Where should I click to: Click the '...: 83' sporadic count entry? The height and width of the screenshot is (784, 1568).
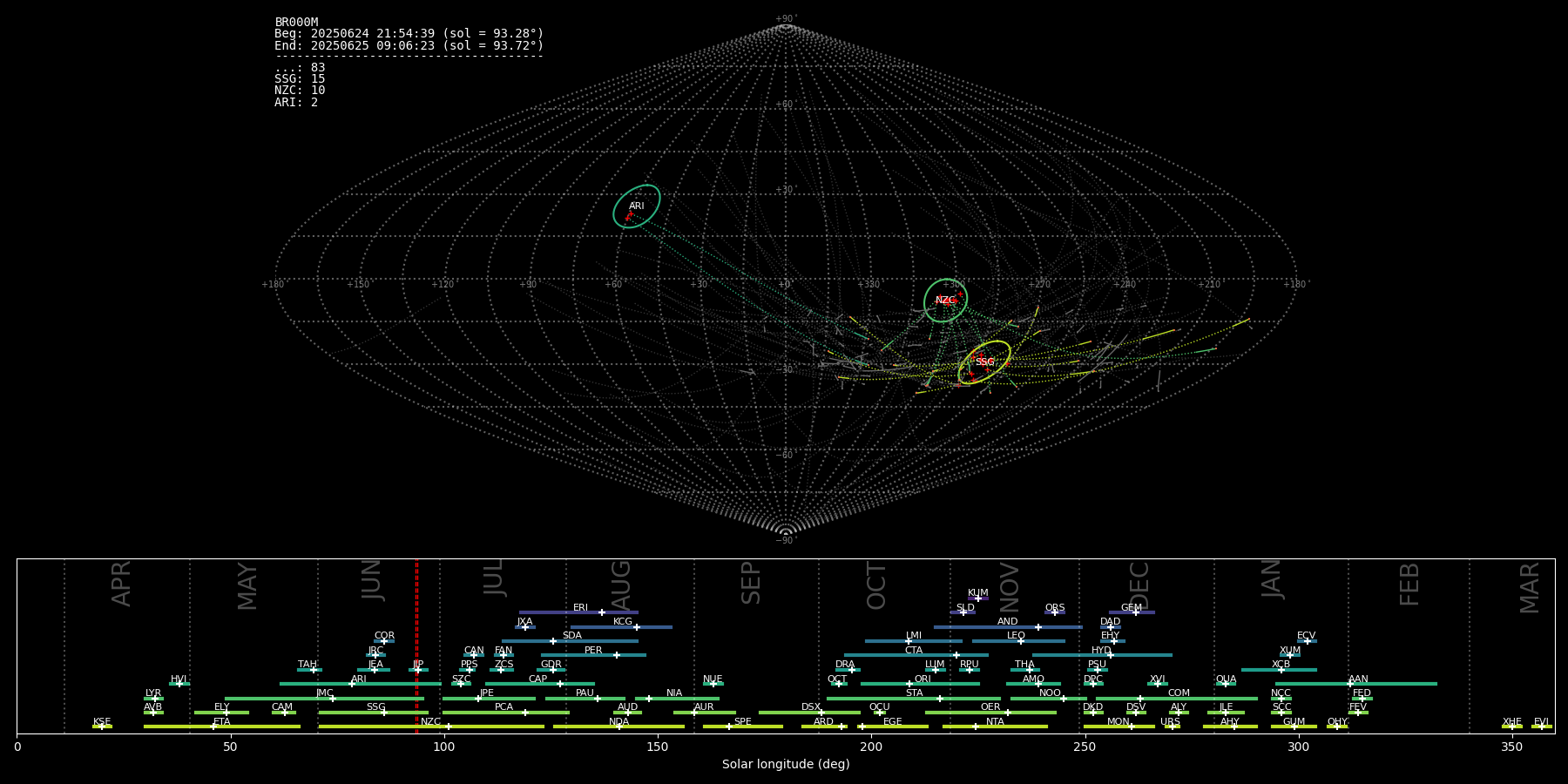pyautogui.click(x=300, y=68)
